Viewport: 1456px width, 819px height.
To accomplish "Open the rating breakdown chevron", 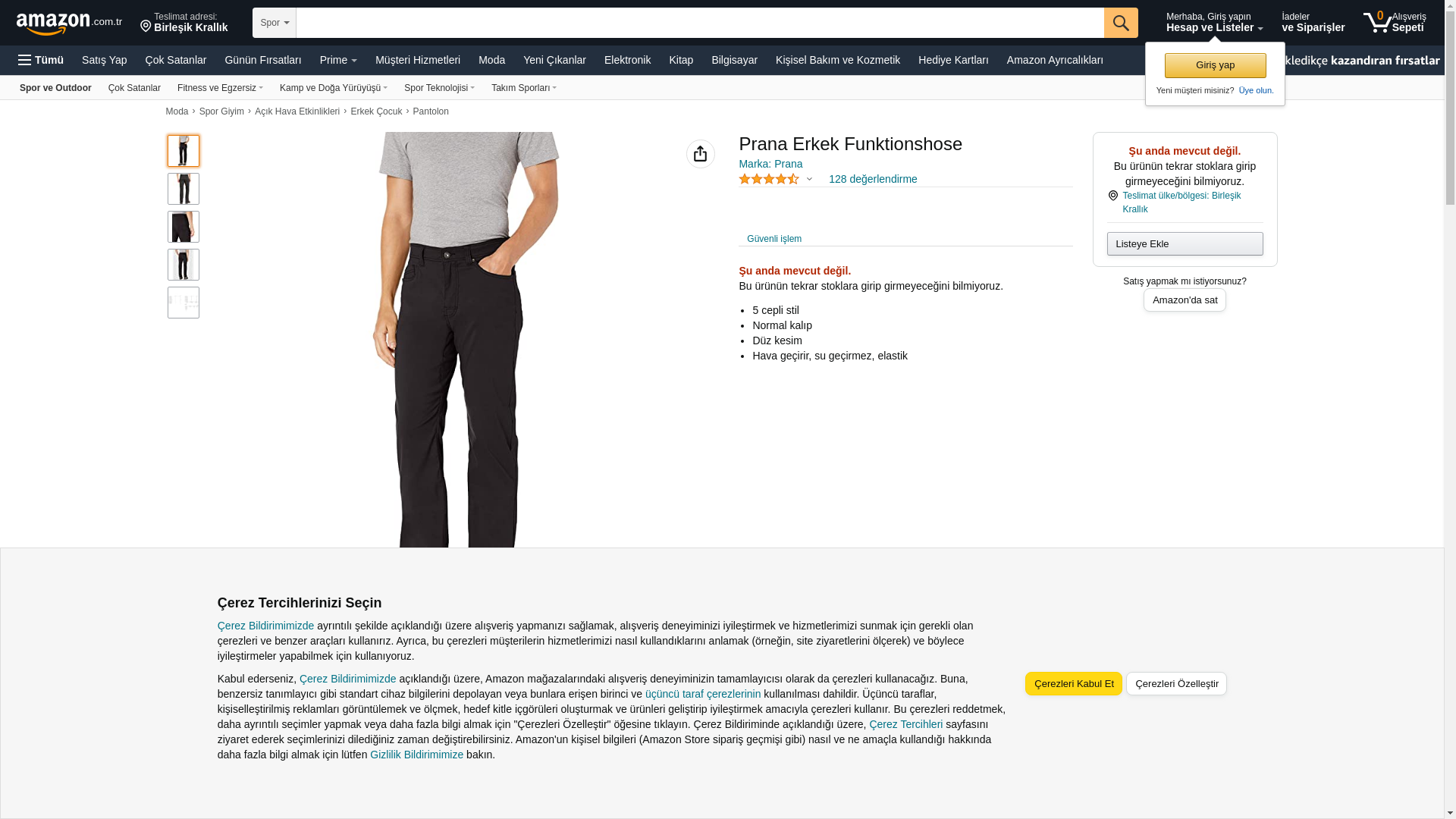I will tap(809, 180).
